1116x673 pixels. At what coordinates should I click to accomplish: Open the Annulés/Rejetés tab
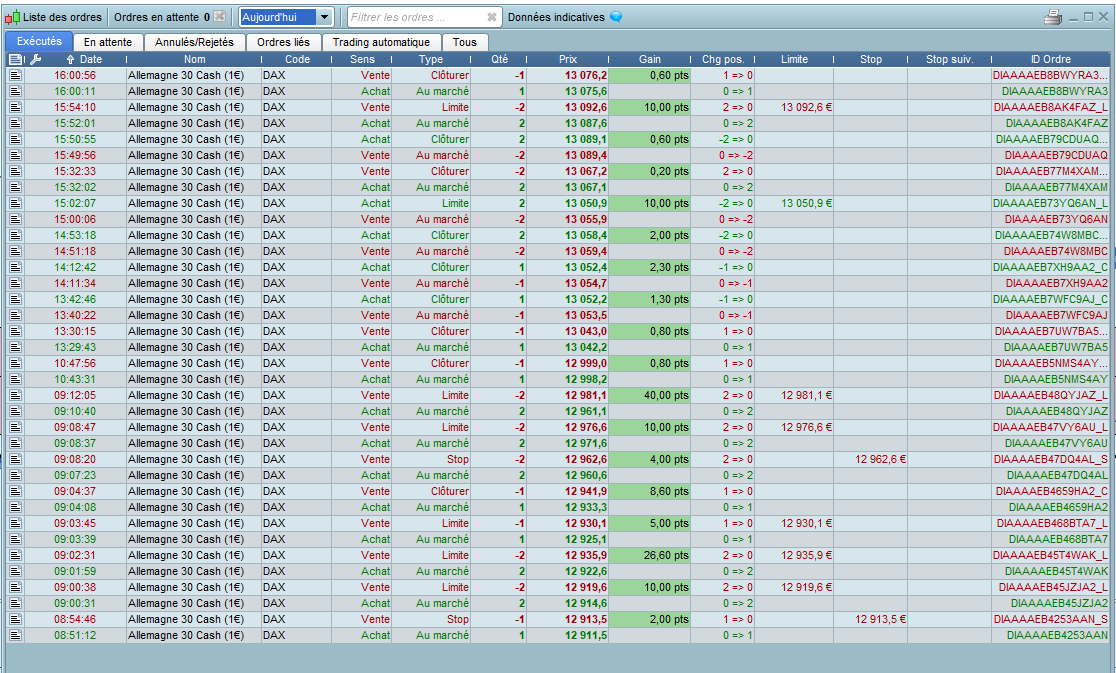tap(194, 42)
